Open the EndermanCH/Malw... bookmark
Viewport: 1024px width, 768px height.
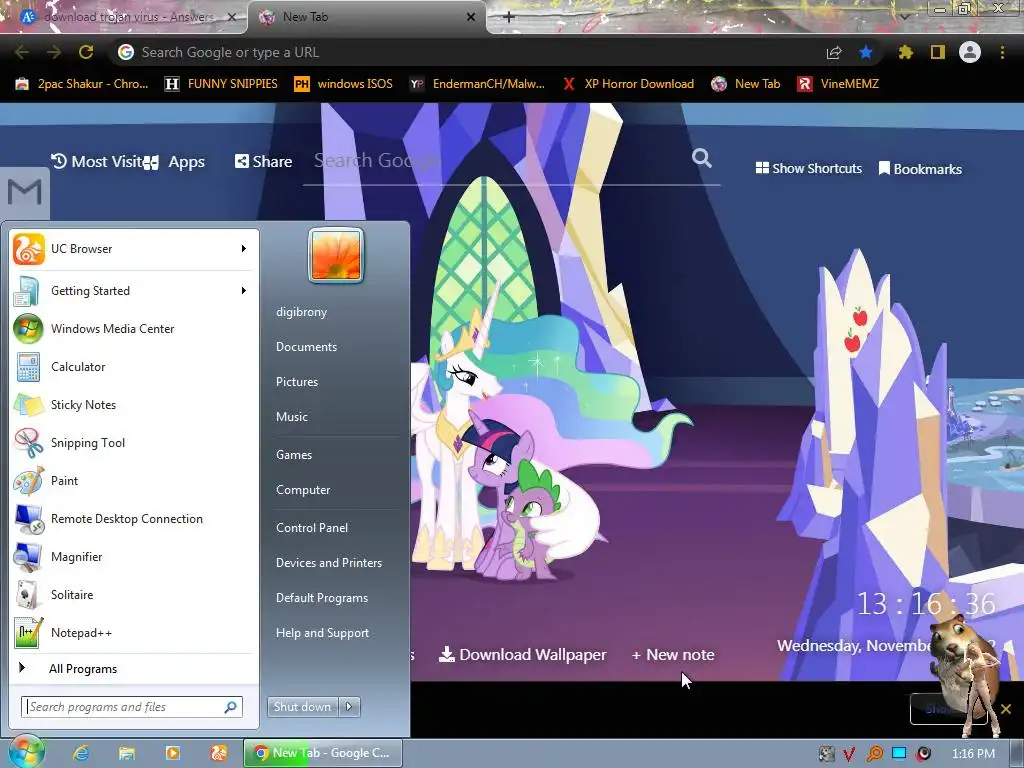(x=477, y=84)
